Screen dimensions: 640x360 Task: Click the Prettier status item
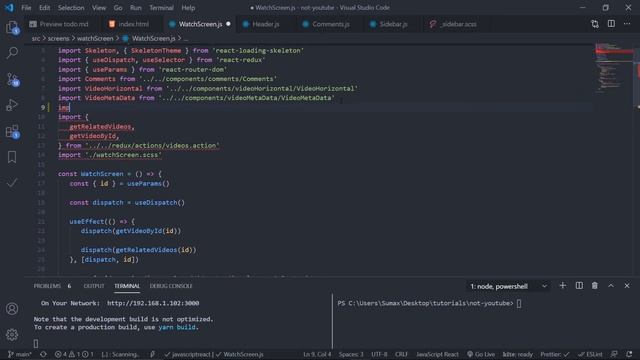pos(554,354)
